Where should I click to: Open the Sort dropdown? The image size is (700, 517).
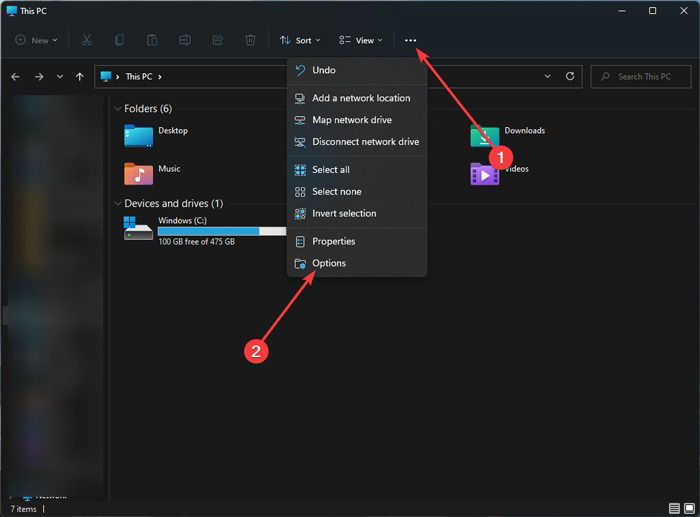300,40
